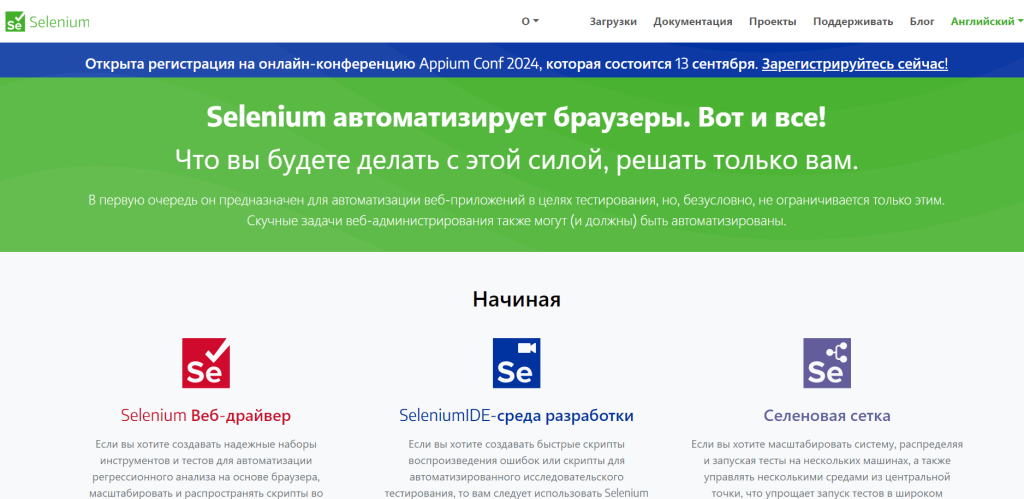1024x499 pixels.
Task: Click the headline "Selenium автоматизирует браузеры. Вот и все!"
Action: [517, 118]
